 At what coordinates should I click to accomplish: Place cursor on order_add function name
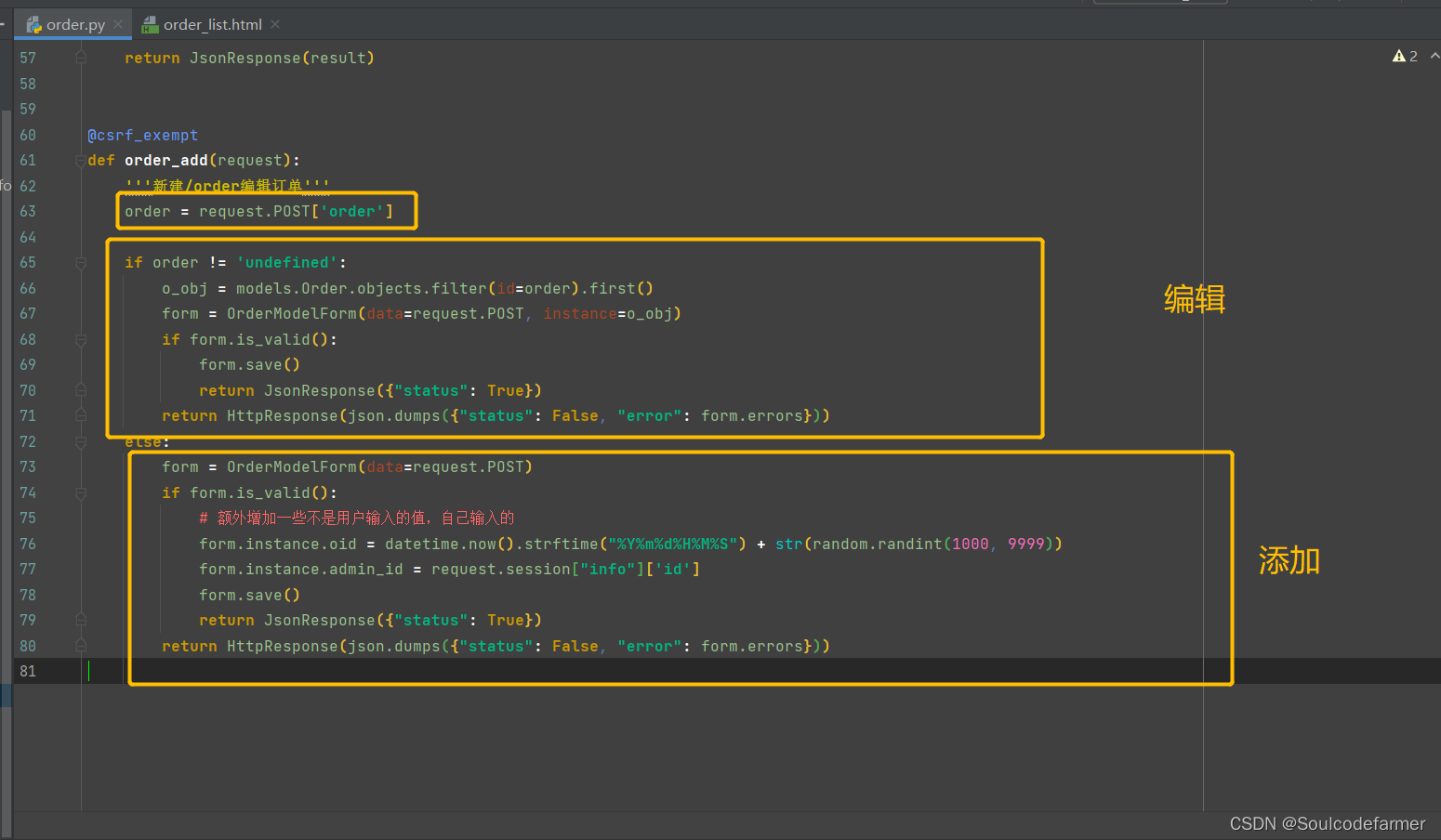pos(166,161)
